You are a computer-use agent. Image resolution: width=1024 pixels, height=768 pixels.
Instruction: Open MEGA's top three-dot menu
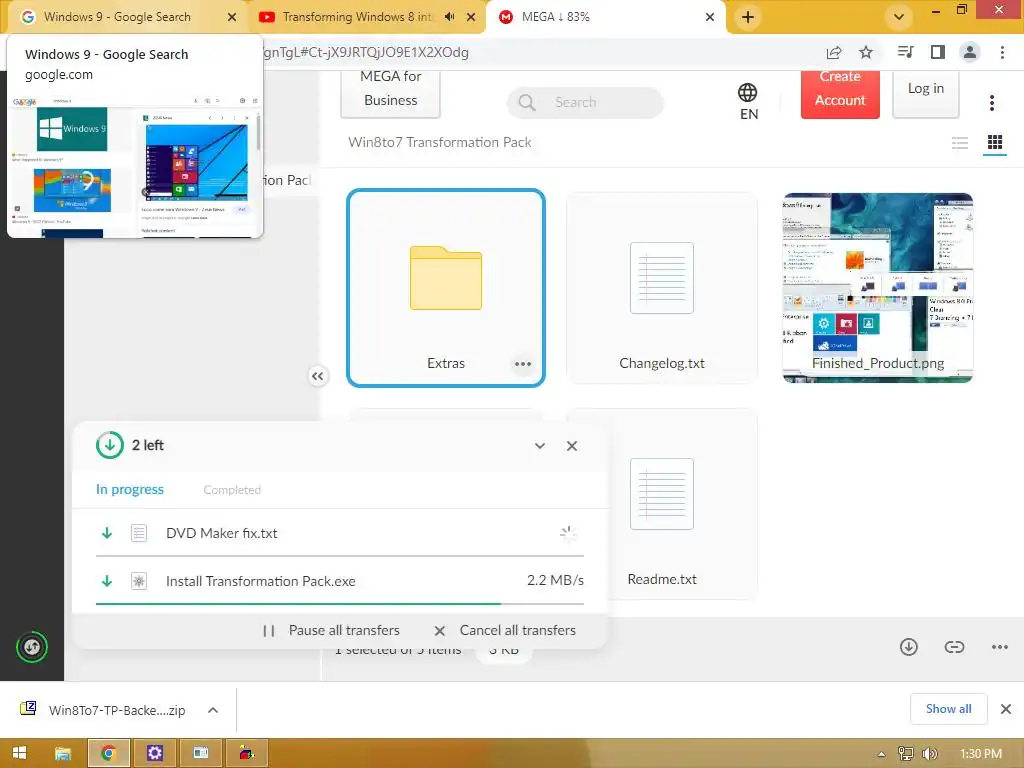tap(992, 103)
